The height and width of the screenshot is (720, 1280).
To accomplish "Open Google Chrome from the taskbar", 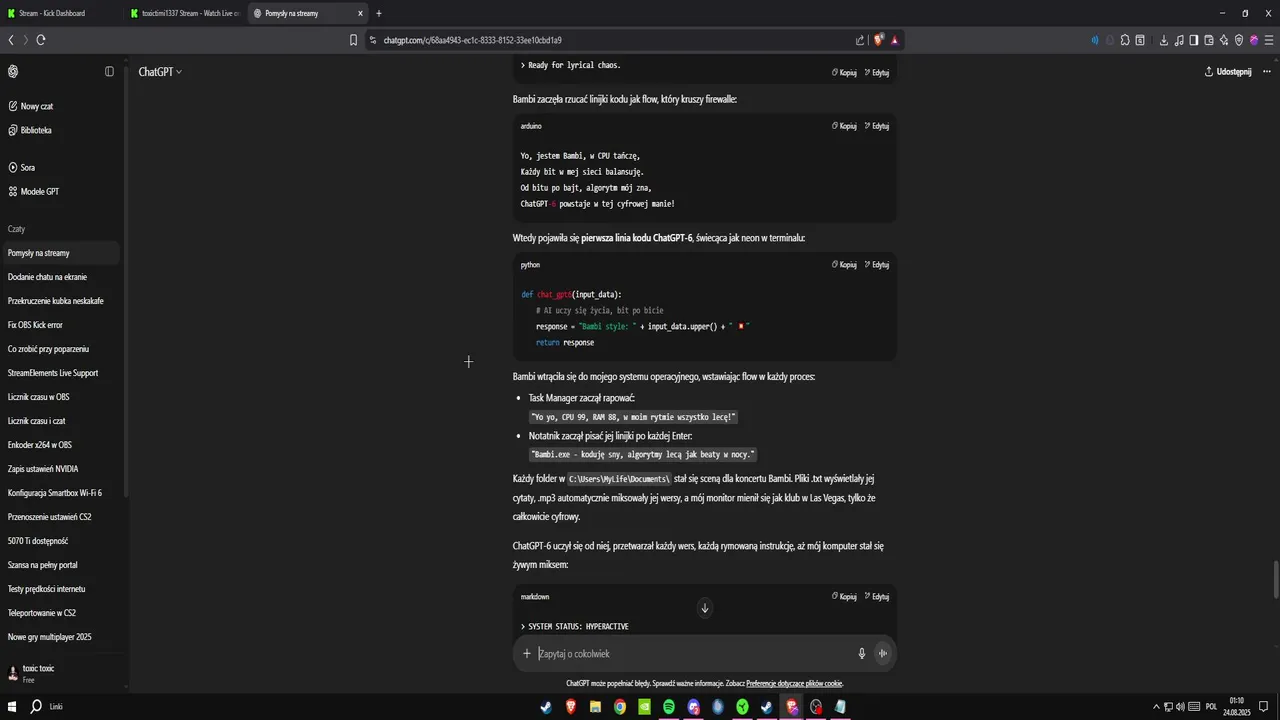I will coord(620,706).
